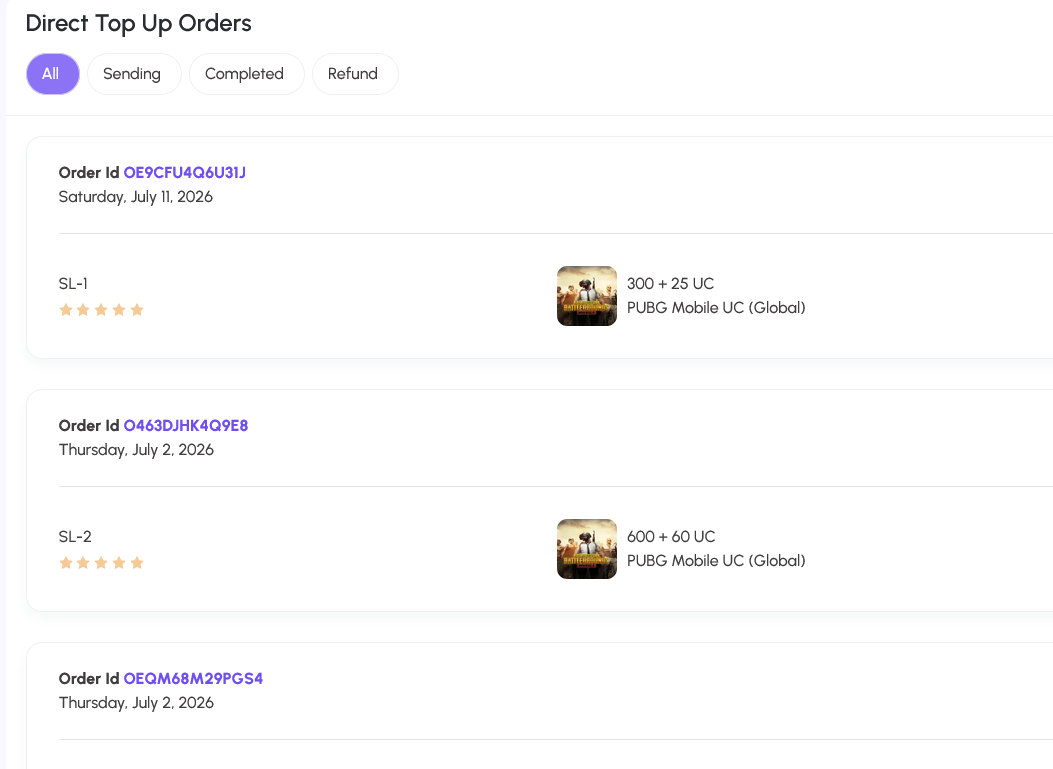Click second star of SL-2 rating
Image resolution: width=1053 pixels, height=769 pixels.
(x=83, y=563)
